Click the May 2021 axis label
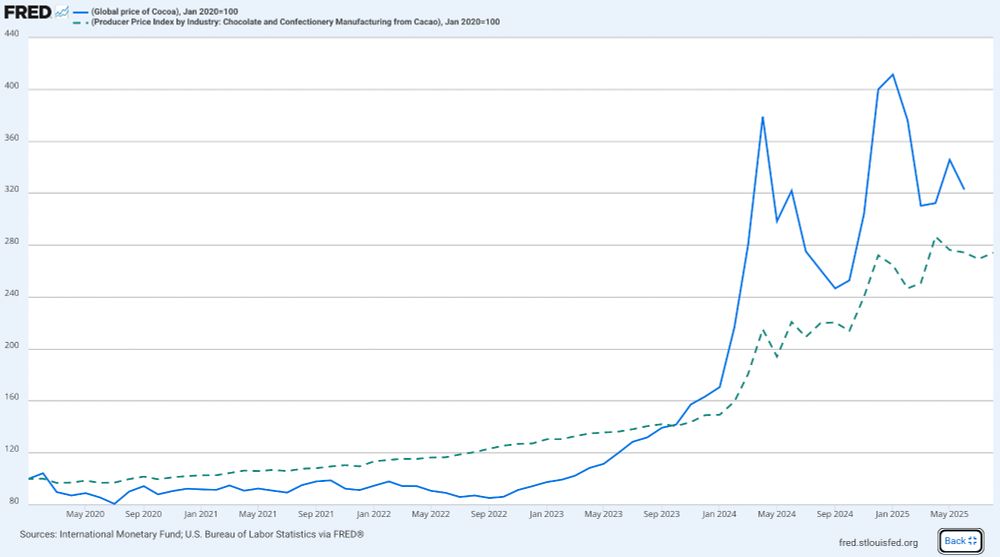Image resolution: width=1000 pixels, height=557 pixels. click(258, 514)
